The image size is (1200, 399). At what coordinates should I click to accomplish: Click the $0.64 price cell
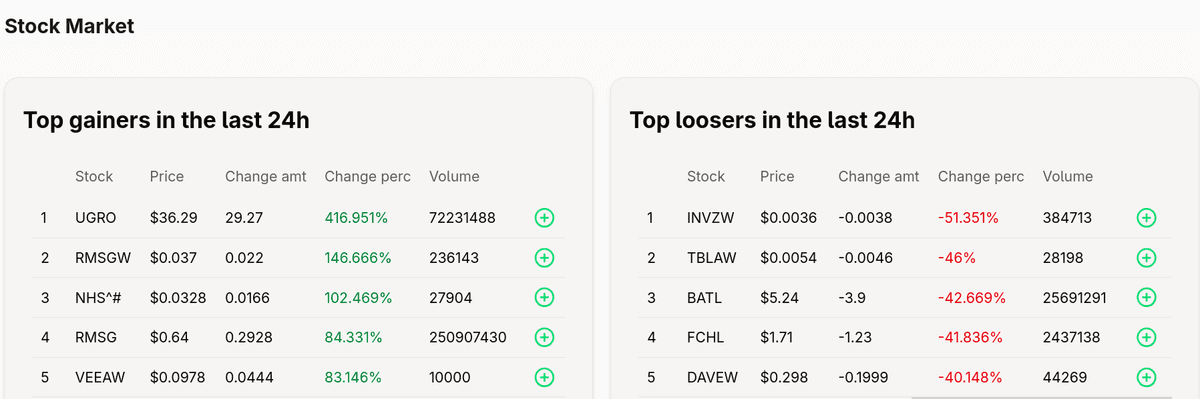(169, 337)
